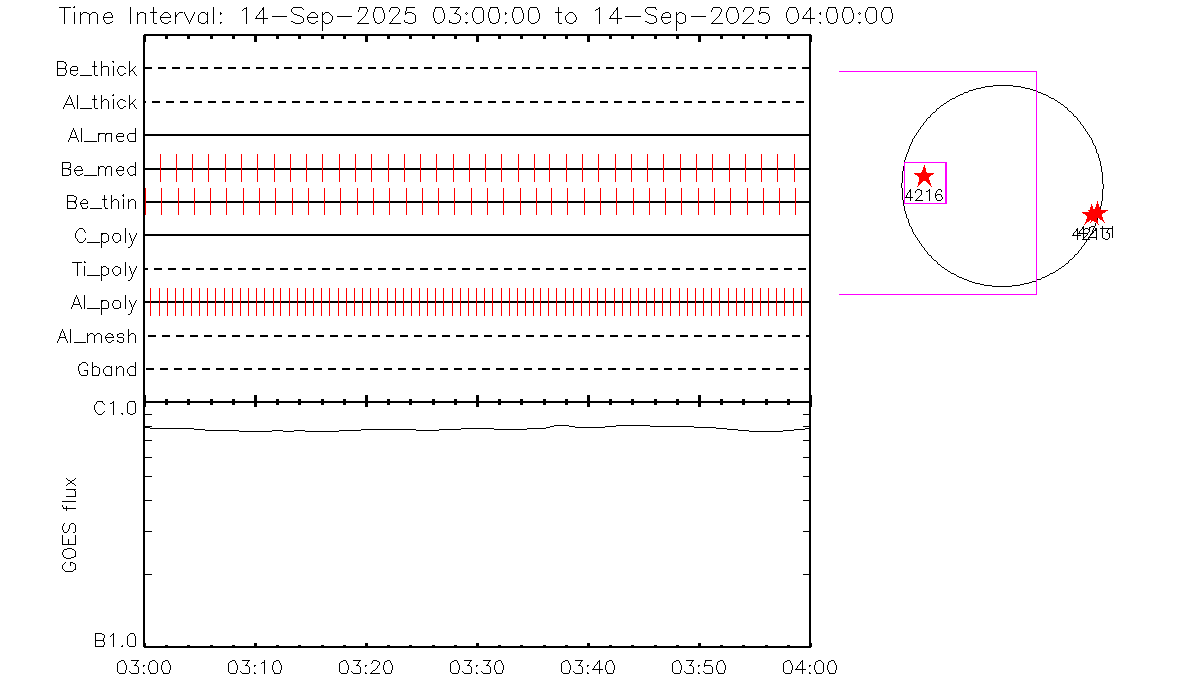Click the Al_med filter label
This screenshot has height=700, width=1200.
coord(103,135)
